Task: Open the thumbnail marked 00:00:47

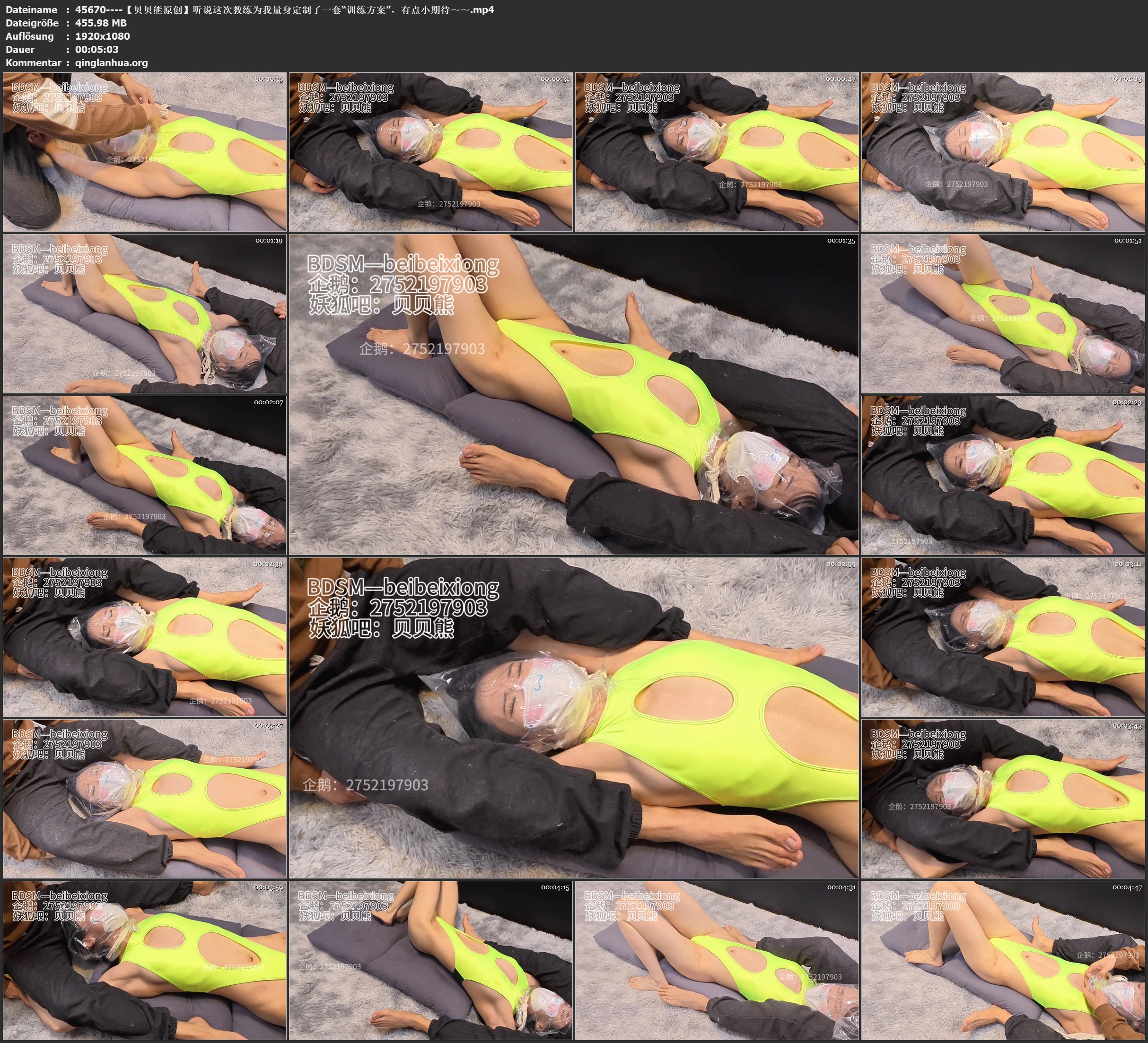Action: [717, 151]
